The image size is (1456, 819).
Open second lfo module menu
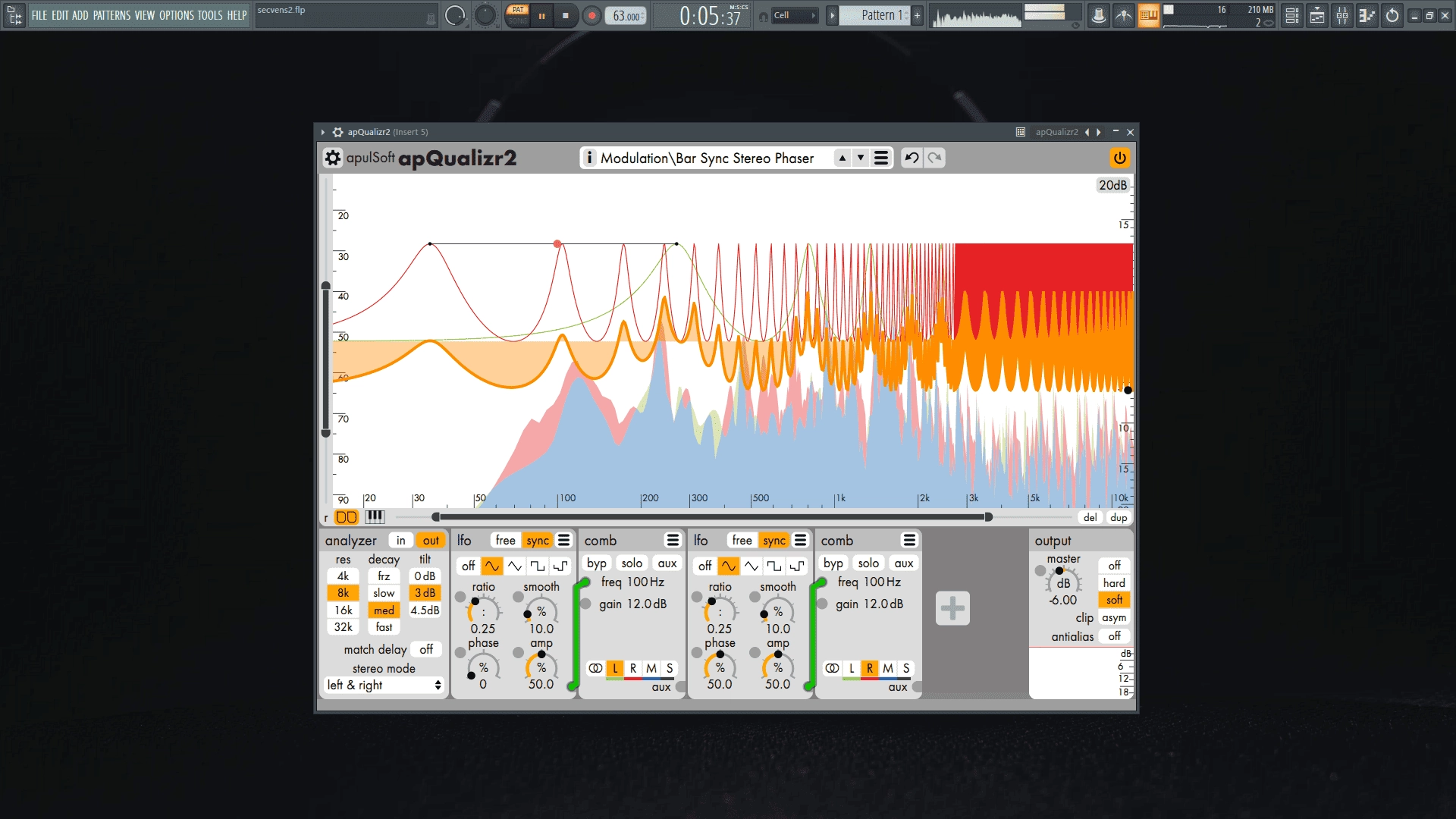(x=800, y=540)
